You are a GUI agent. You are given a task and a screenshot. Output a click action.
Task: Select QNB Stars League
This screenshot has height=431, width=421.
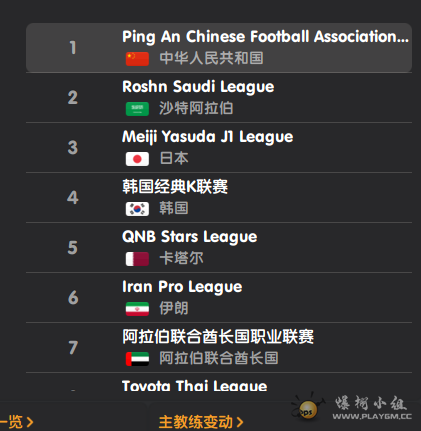(219, 248)
